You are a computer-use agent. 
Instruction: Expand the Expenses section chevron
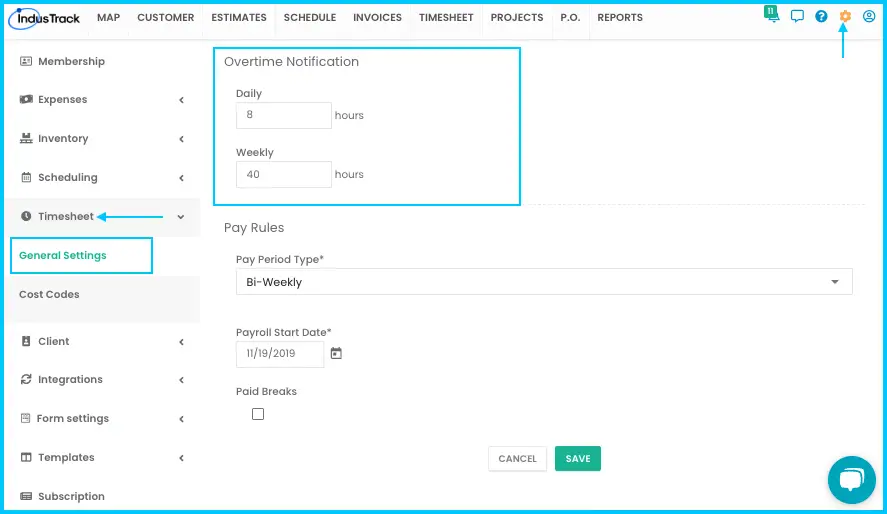182,100
